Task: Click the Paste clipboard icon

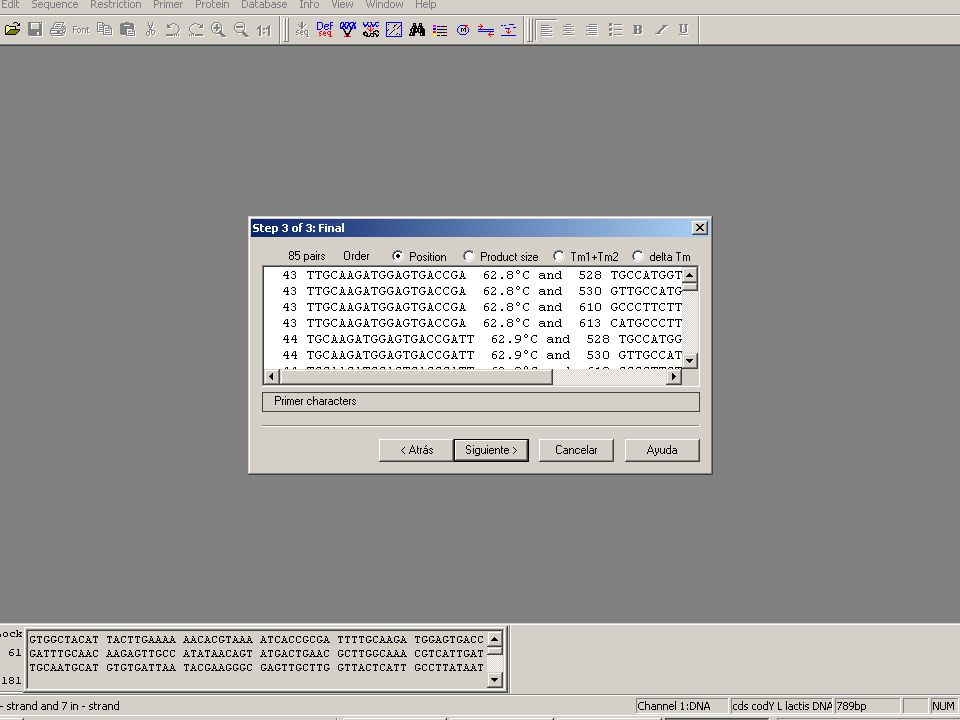Action: (x=127, y=29)
